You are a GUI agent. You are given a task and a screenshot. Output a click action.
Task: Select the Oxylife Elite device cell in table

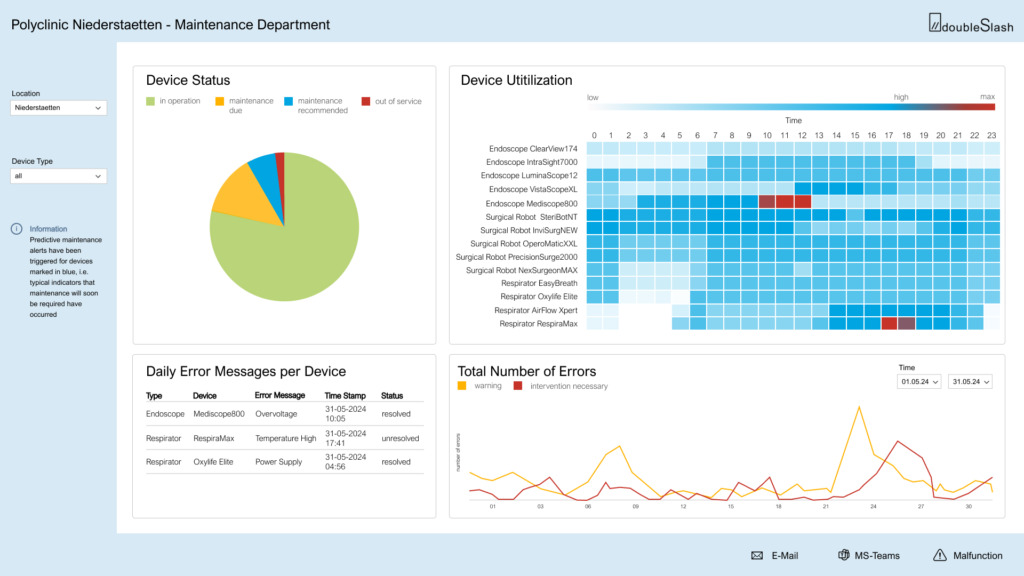tap(213, 462)
